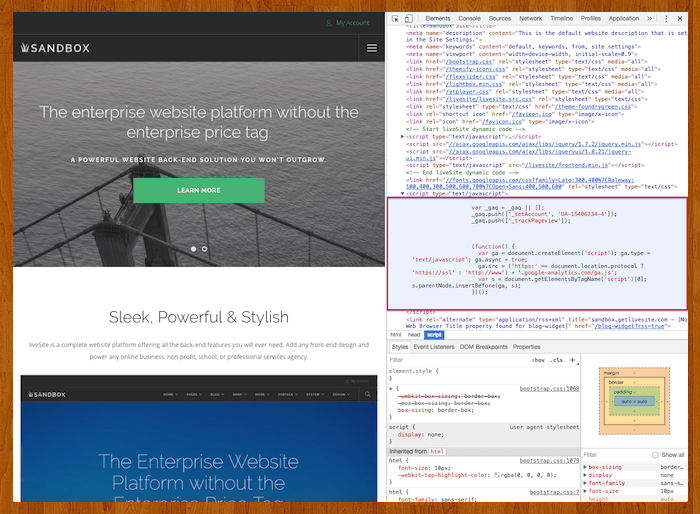
Task: Open the DevTools three-dot menu
Action: 666,19
